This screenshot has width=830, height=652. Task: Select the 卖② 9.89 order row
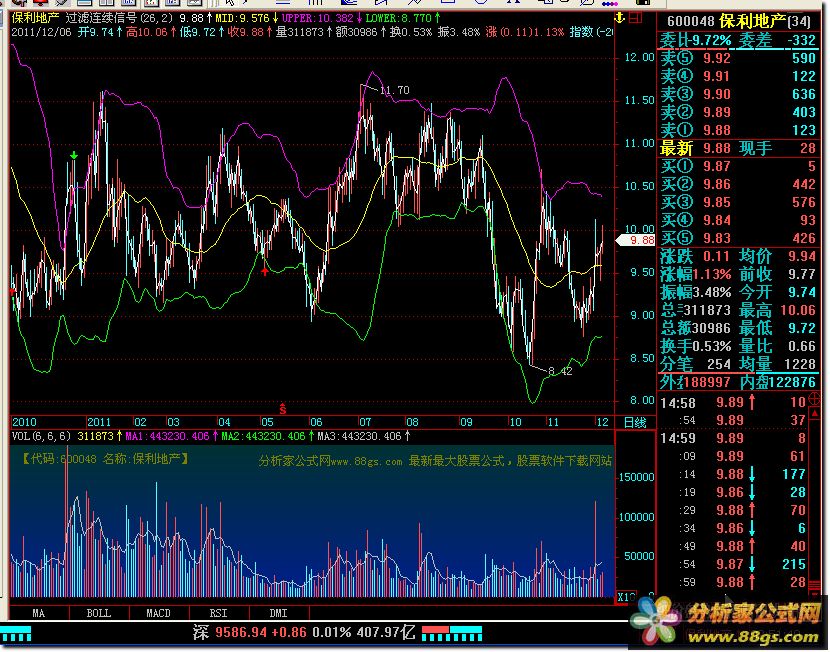pyautogui.click(x=738, y=112)
